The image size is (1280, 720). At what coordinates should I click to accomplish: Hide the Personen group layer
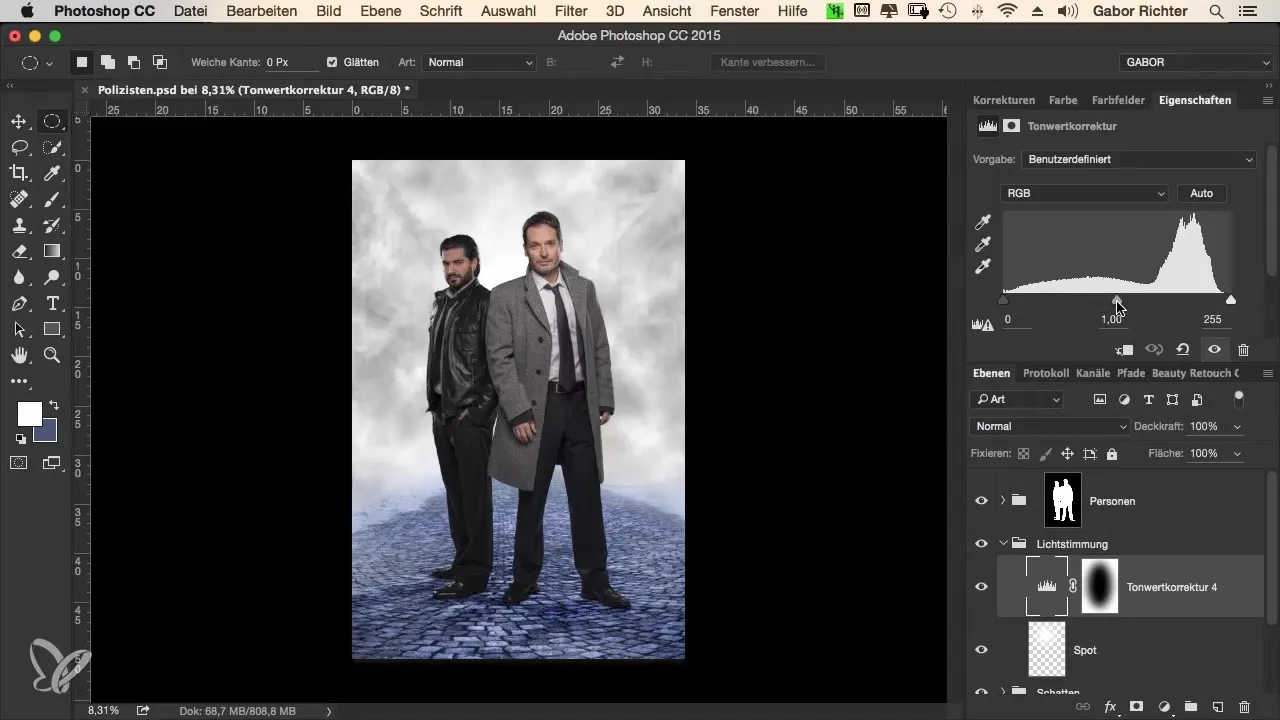[x=981, y=500]
